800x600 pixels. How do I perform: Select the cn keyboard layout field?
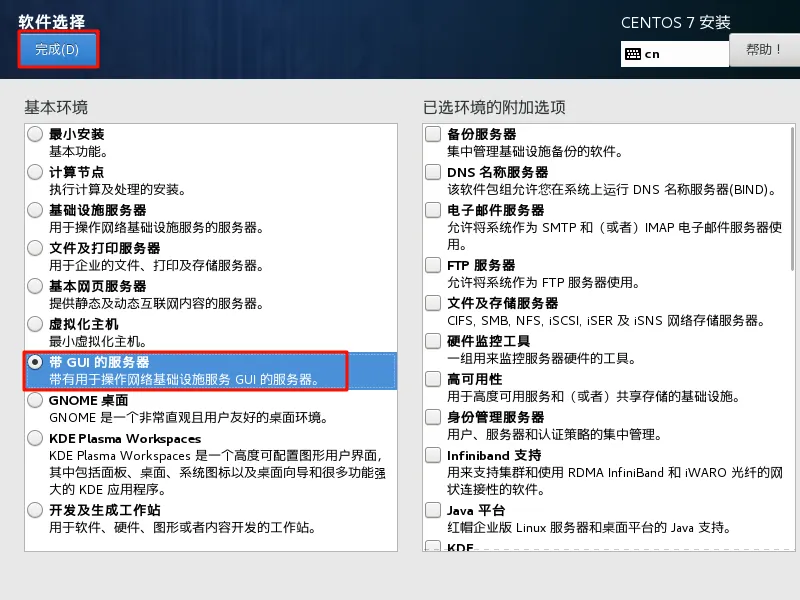674,54
